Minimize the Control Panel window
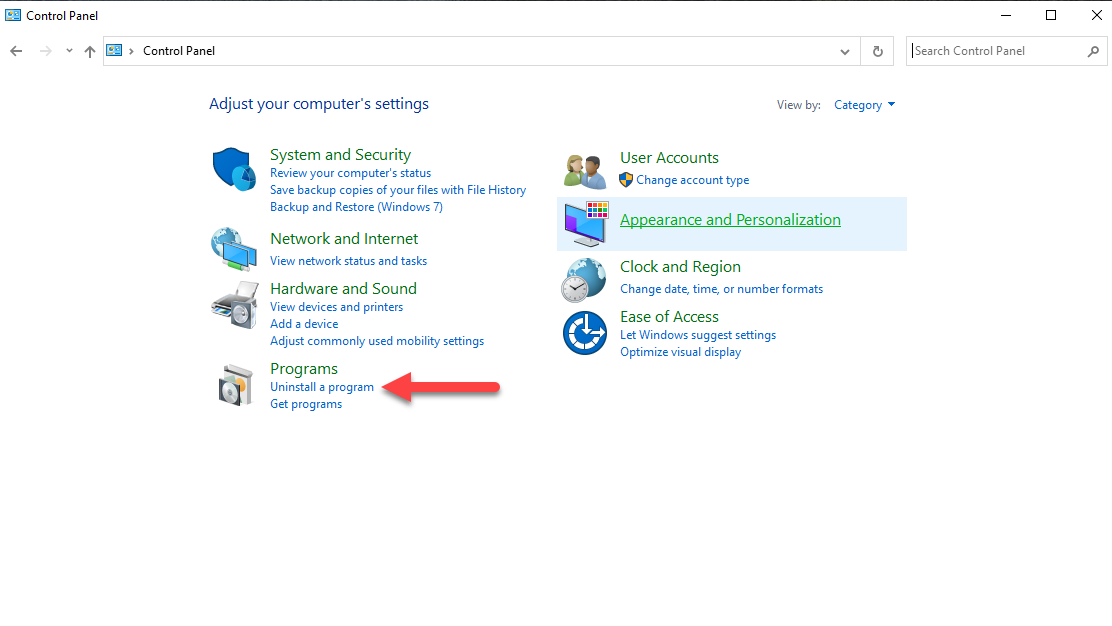The image size is (1112, 626). tap(1006, 15)
